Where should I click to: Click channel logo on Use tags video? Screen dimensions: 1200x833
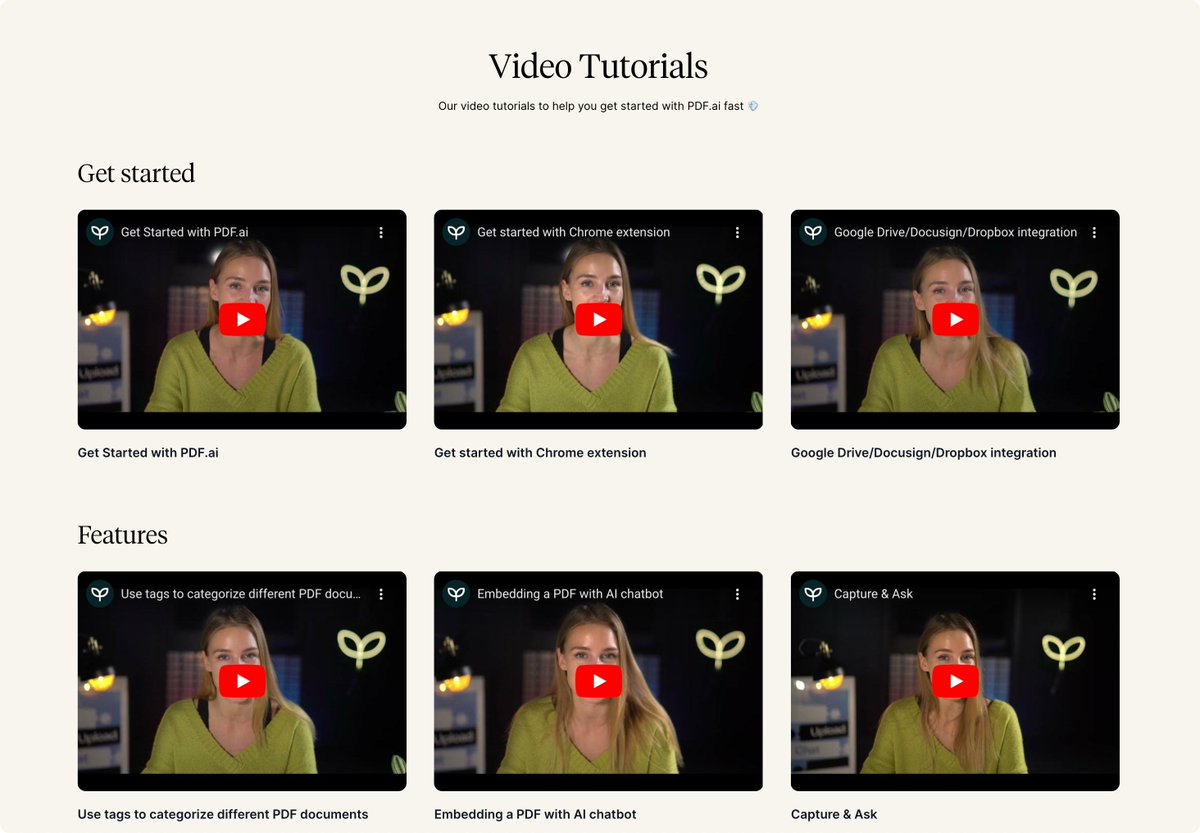click(x=100, y=594)
